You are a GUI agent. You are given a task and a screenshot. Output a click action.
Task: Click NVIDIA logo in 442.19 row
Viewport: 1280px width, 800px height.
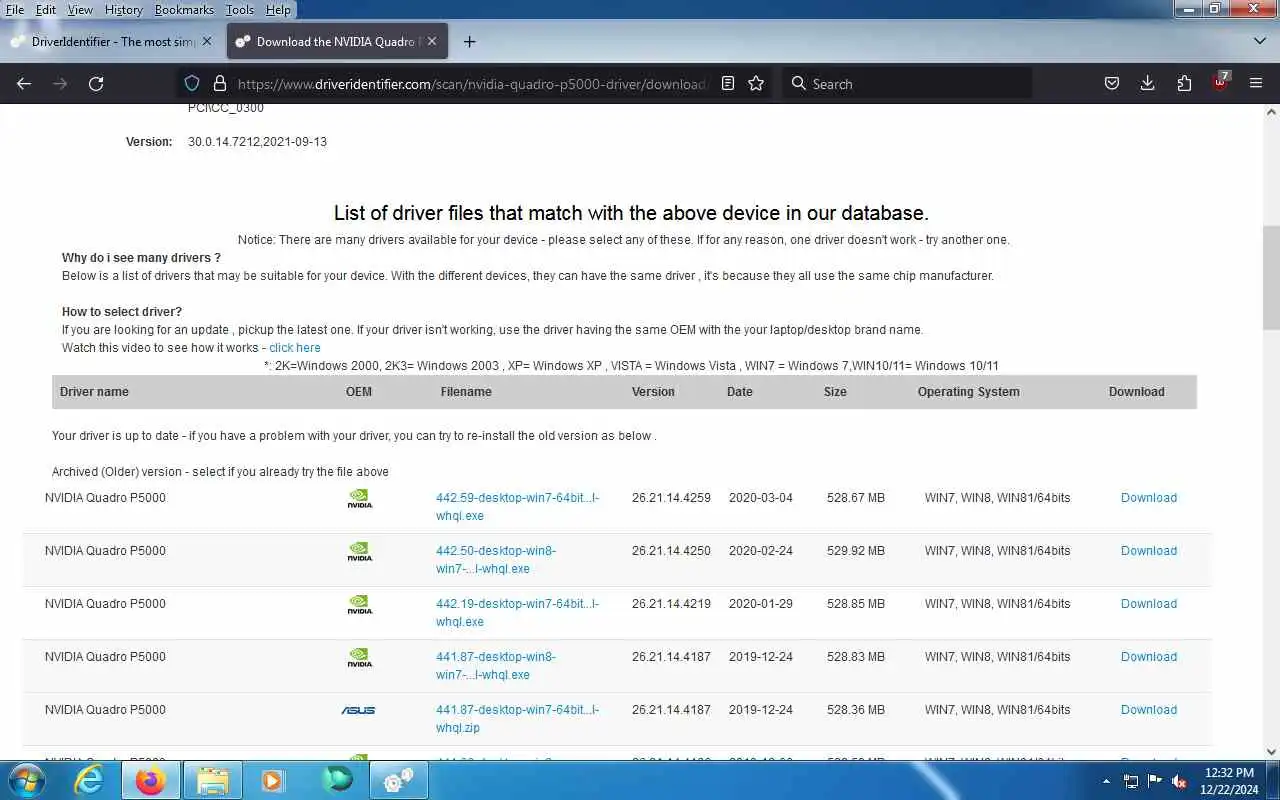359,604
